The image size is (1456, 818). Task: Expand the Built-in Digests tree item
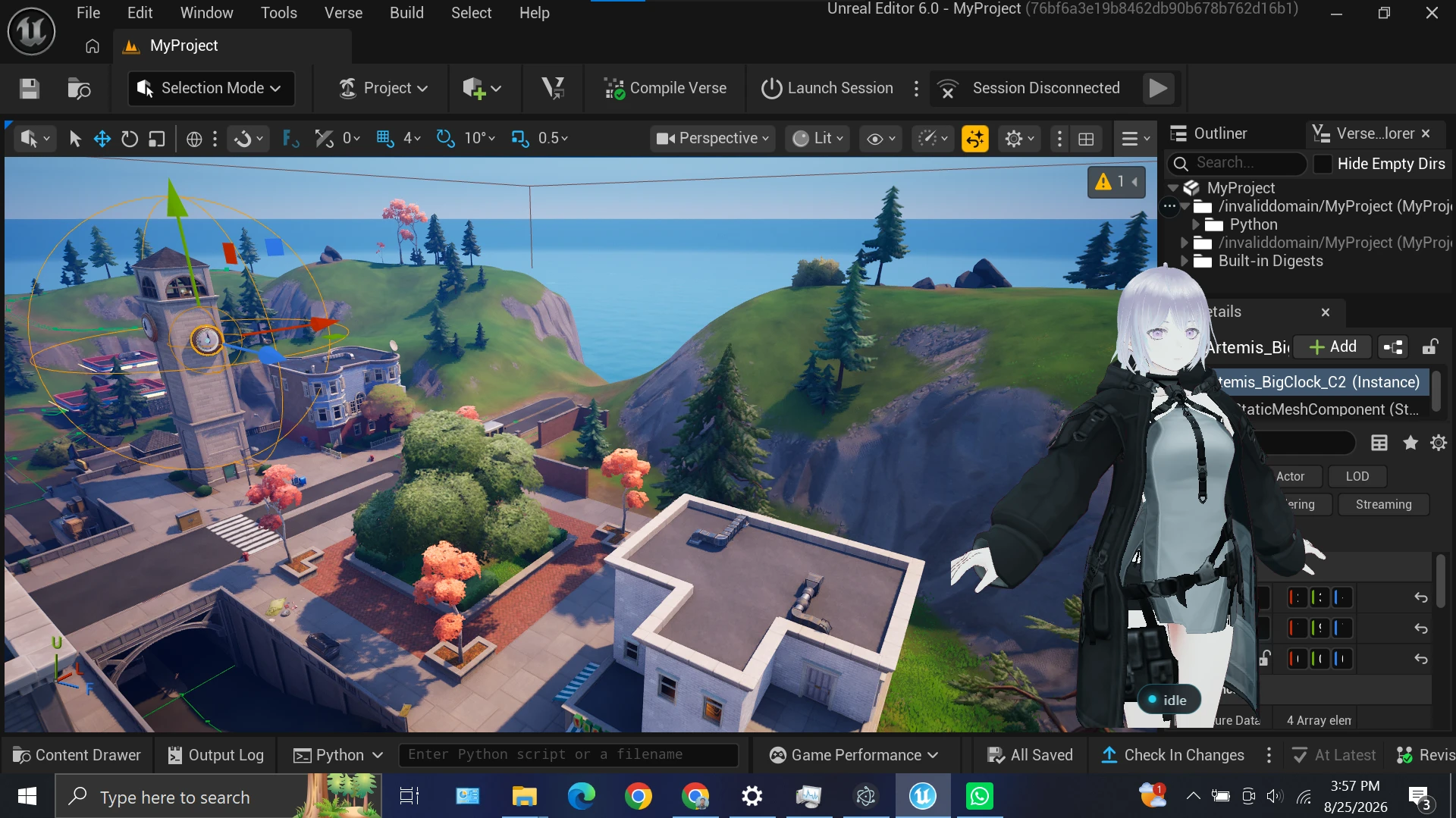coord(1185,262)
